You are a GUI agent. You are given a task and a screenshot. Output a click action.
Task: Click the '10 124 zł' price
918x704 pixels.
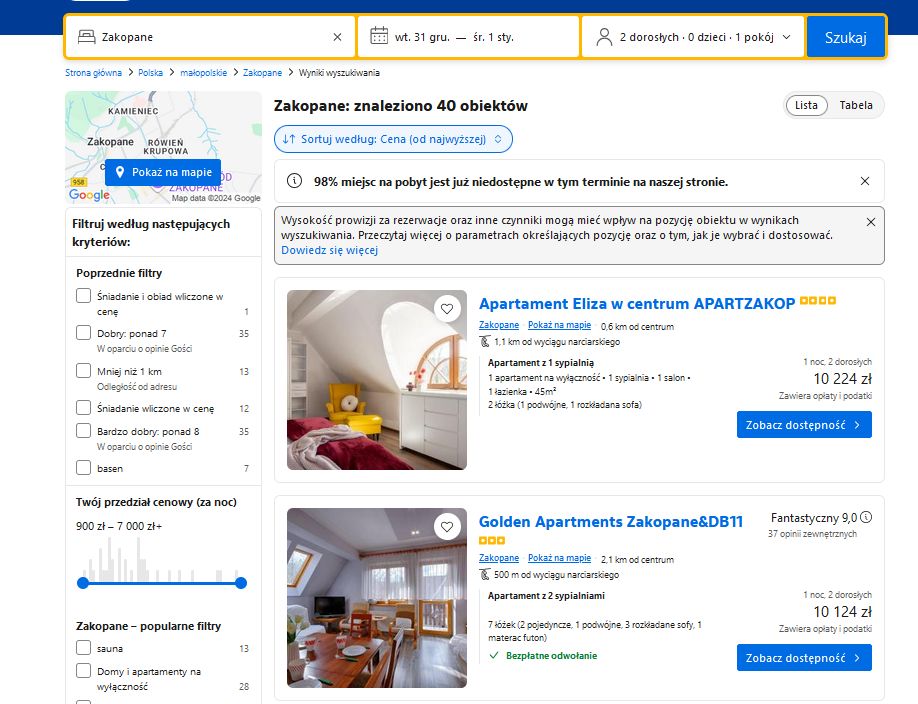842,611
